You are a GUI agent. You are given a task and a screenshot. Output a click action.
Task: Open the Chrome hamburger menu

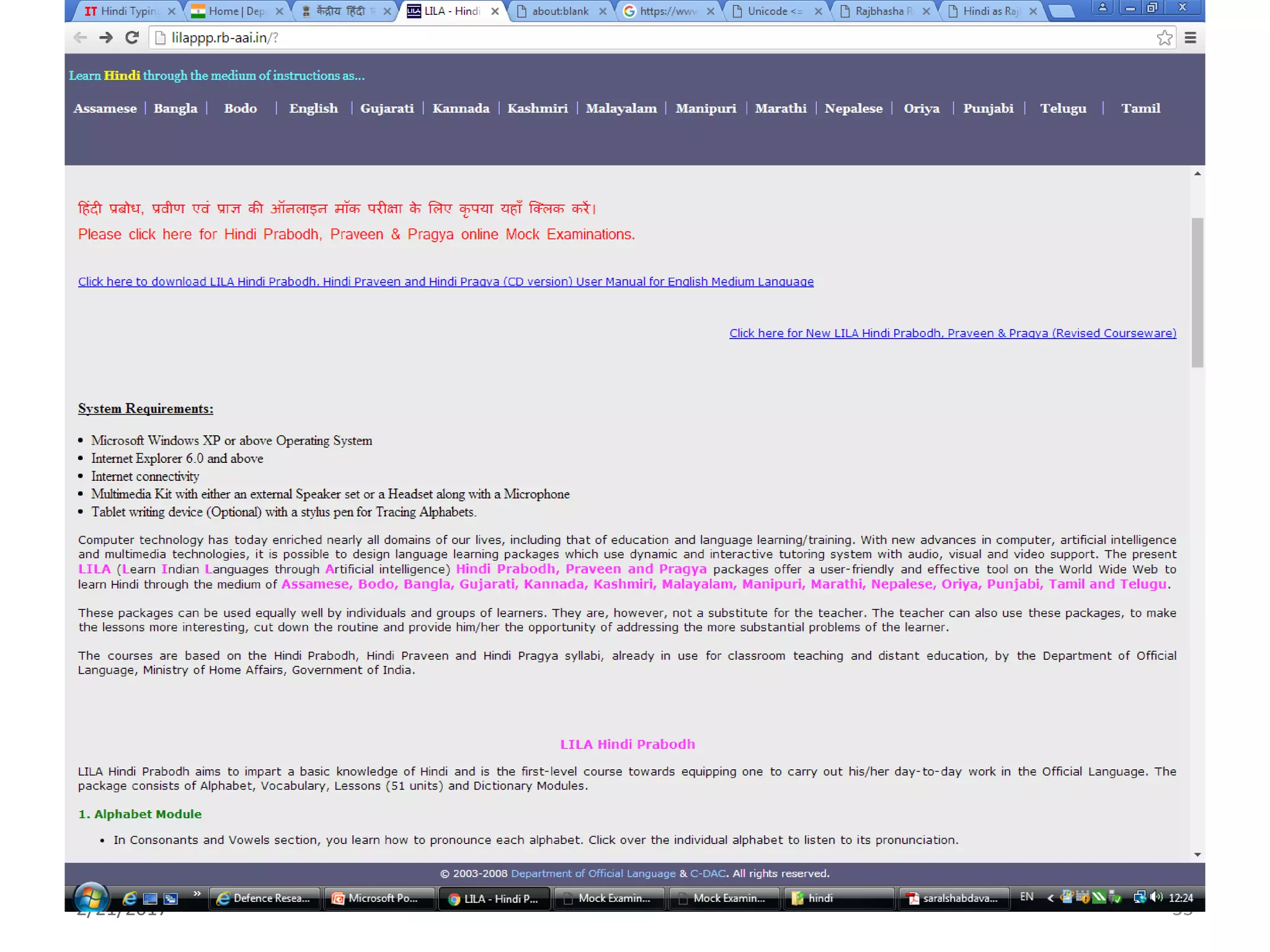point(1190,38)
